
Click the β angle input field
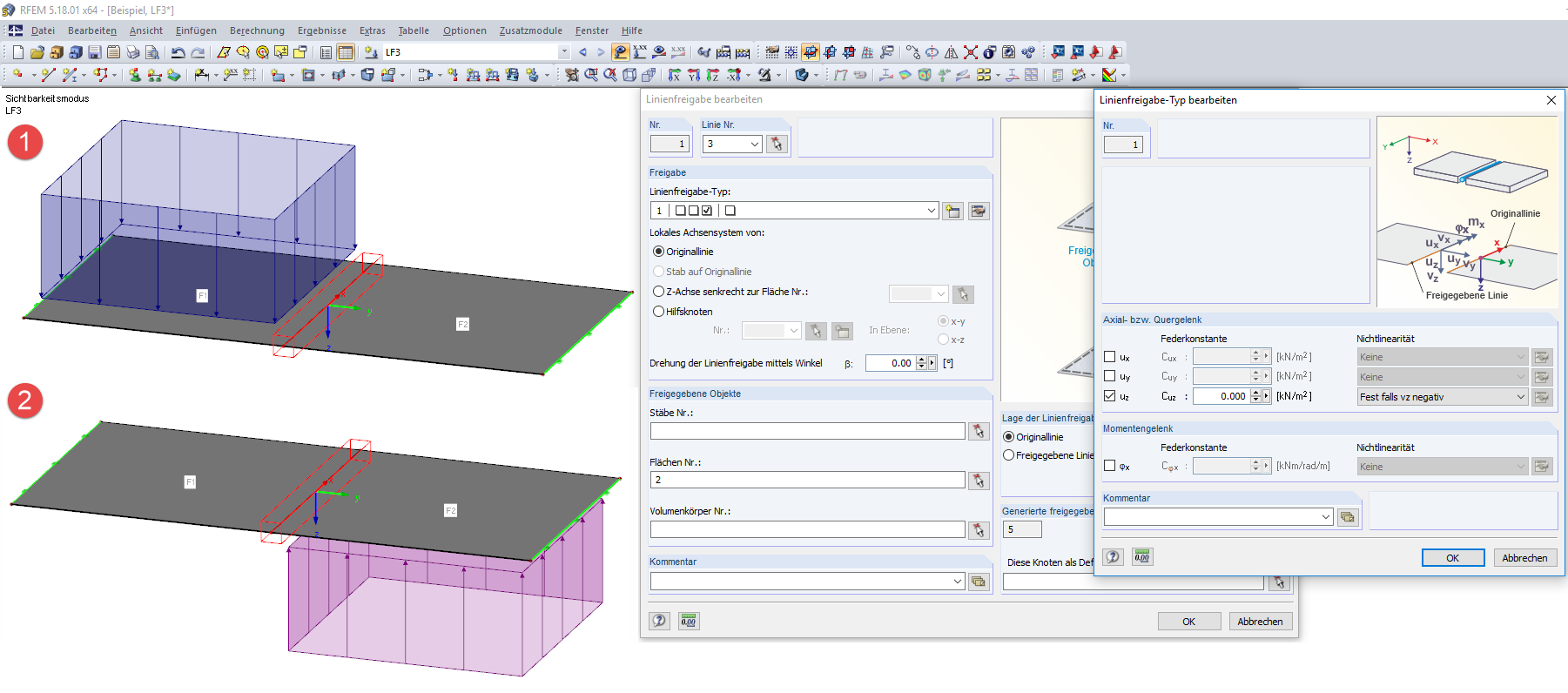(891, 363)
